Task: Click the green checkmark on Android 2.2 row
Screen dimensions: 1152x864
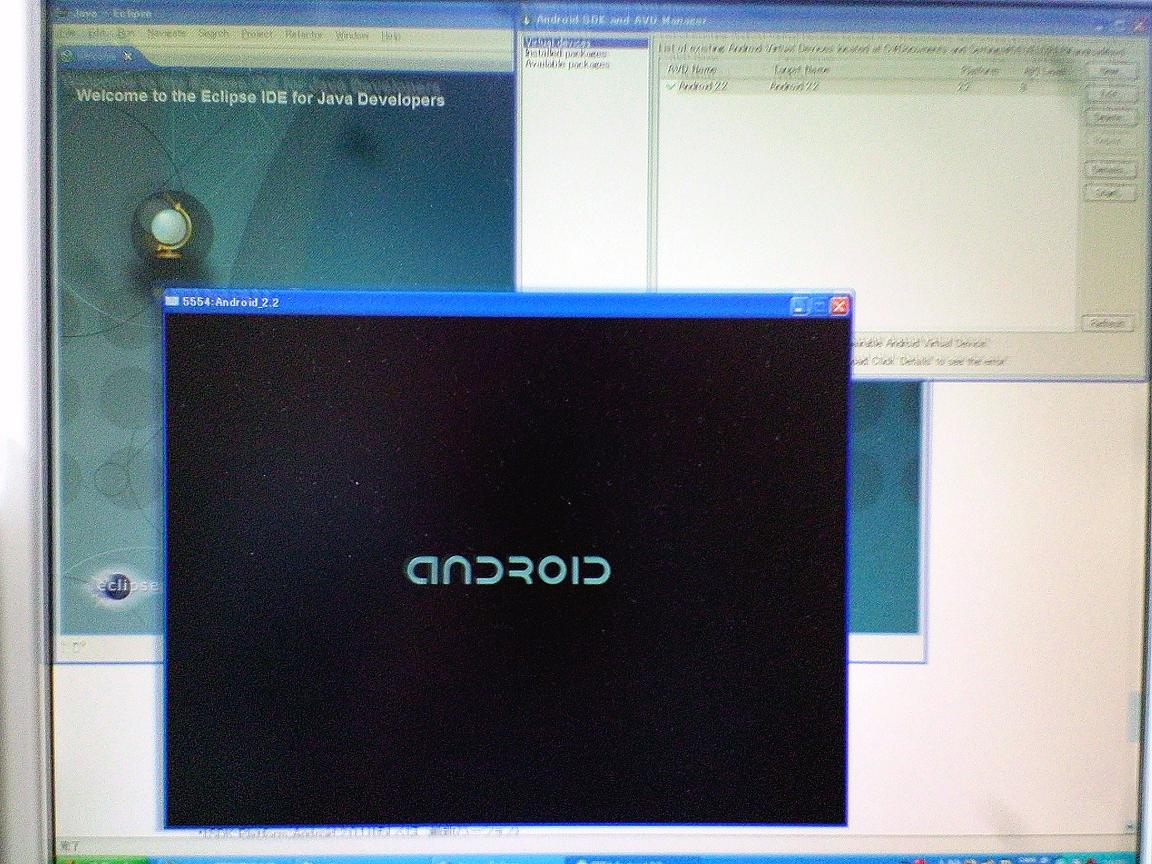Action: tap(670, 86)
